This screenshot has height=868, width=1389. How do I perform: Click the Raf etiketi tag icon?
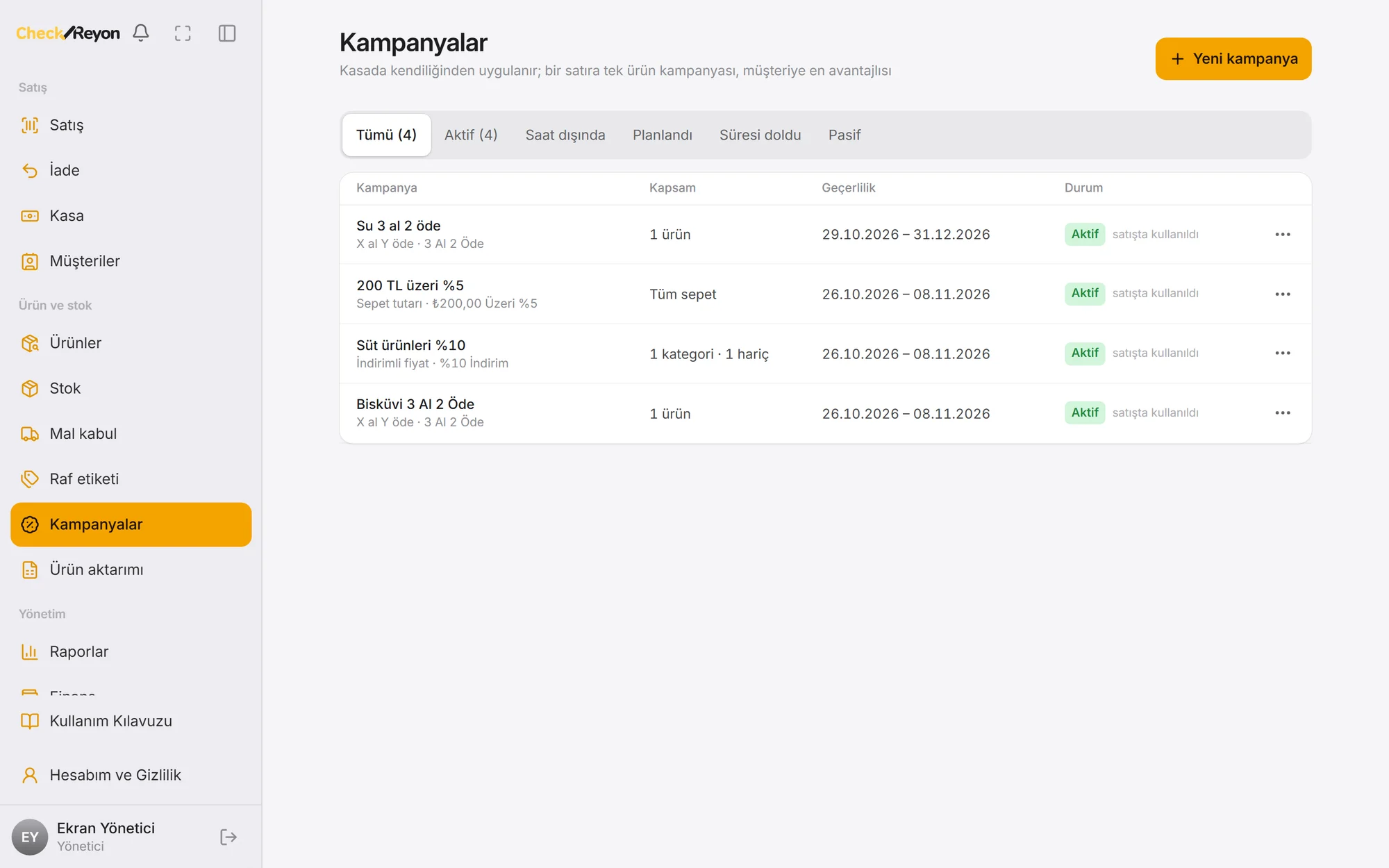coord(30,479)
